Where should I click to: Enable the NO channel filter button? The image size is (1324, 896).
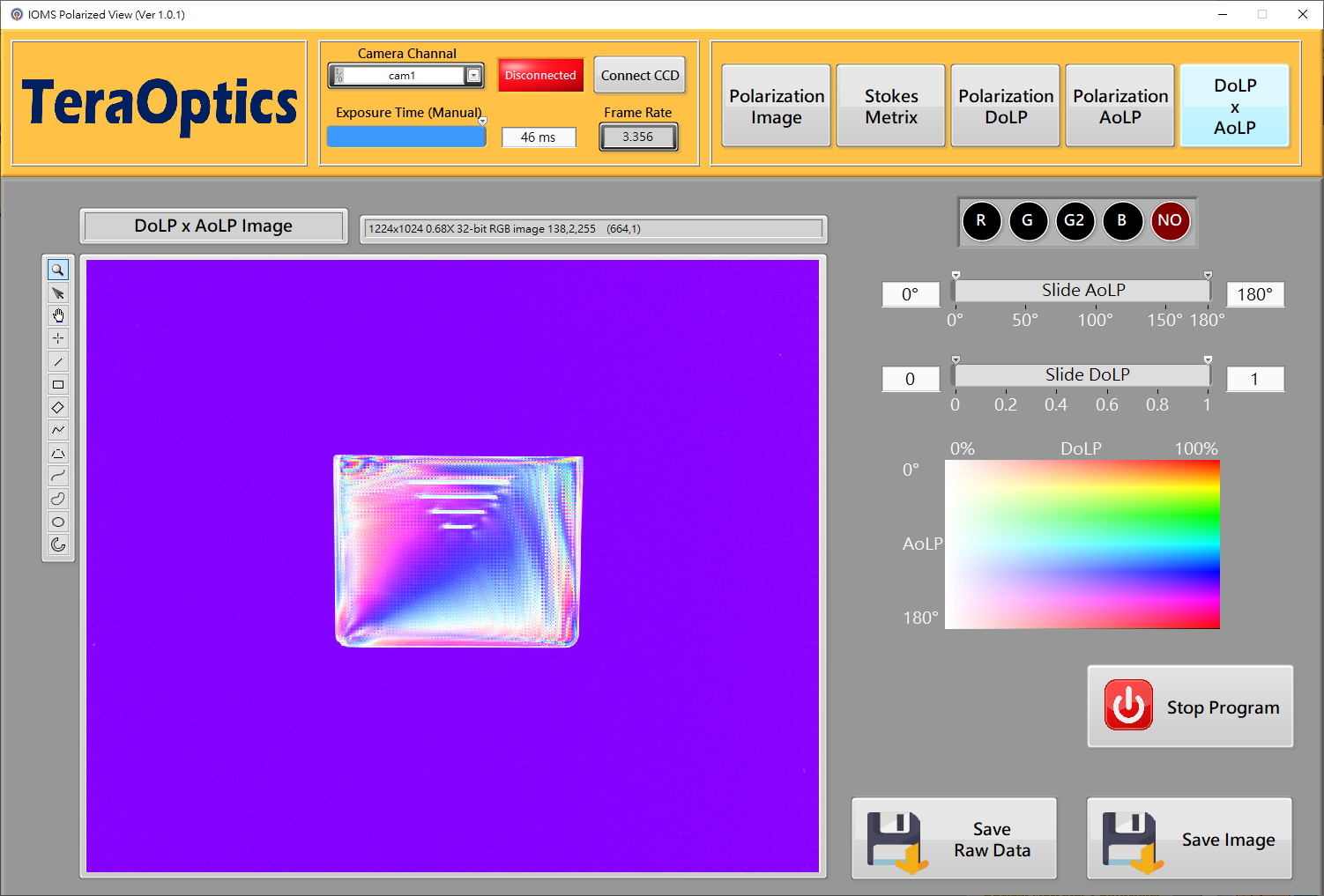[1170, 221]
